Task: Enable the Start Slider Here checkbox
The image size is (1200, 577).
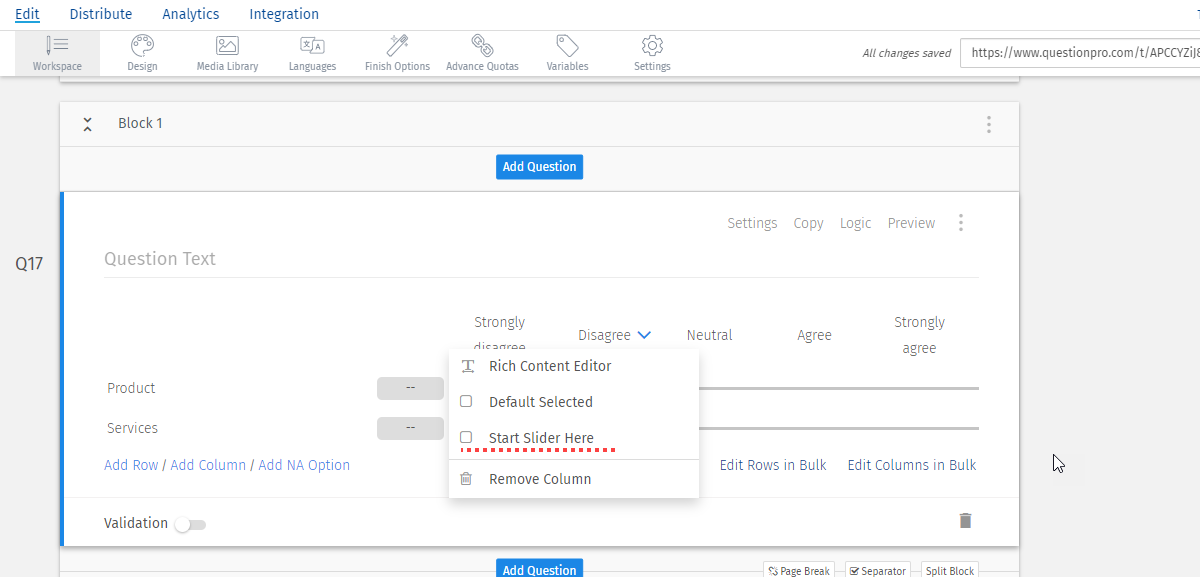Action: [x=466, y=438]
